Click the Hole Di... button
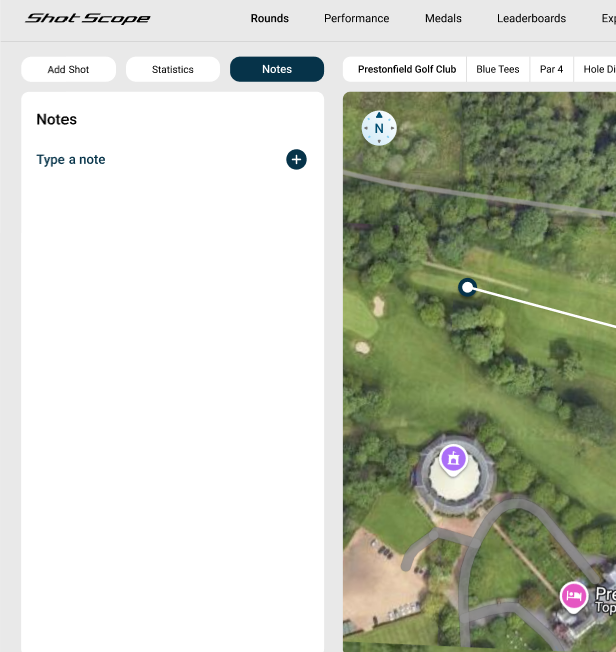This screenshot has height=652, width=616. coord(598,69)
